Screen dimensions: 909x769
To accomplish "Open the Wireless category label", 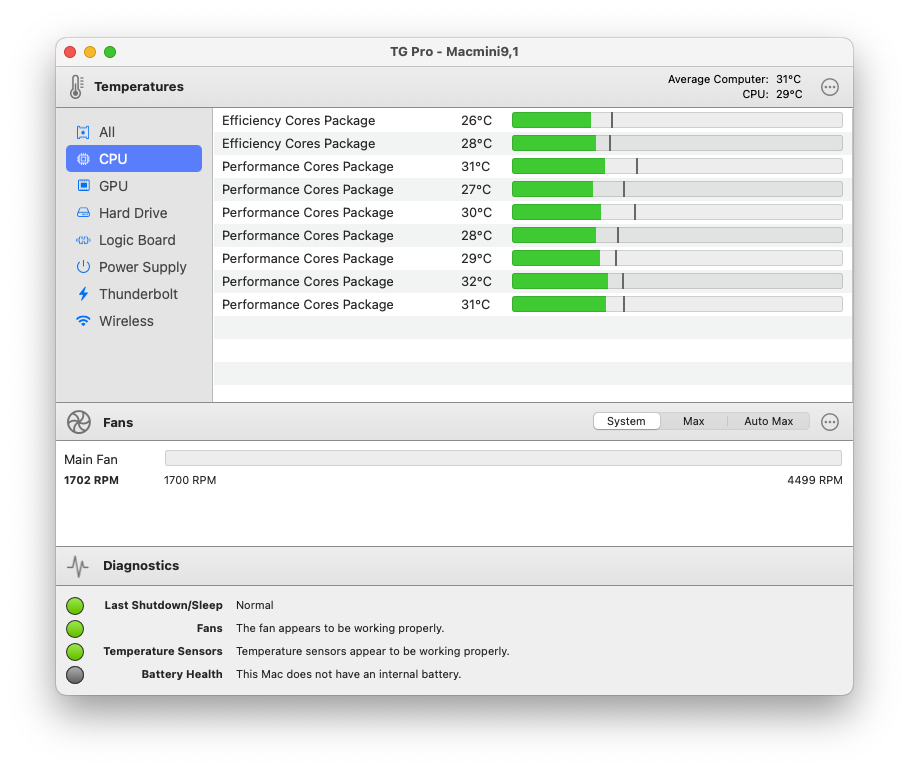I will click(126, 321).
